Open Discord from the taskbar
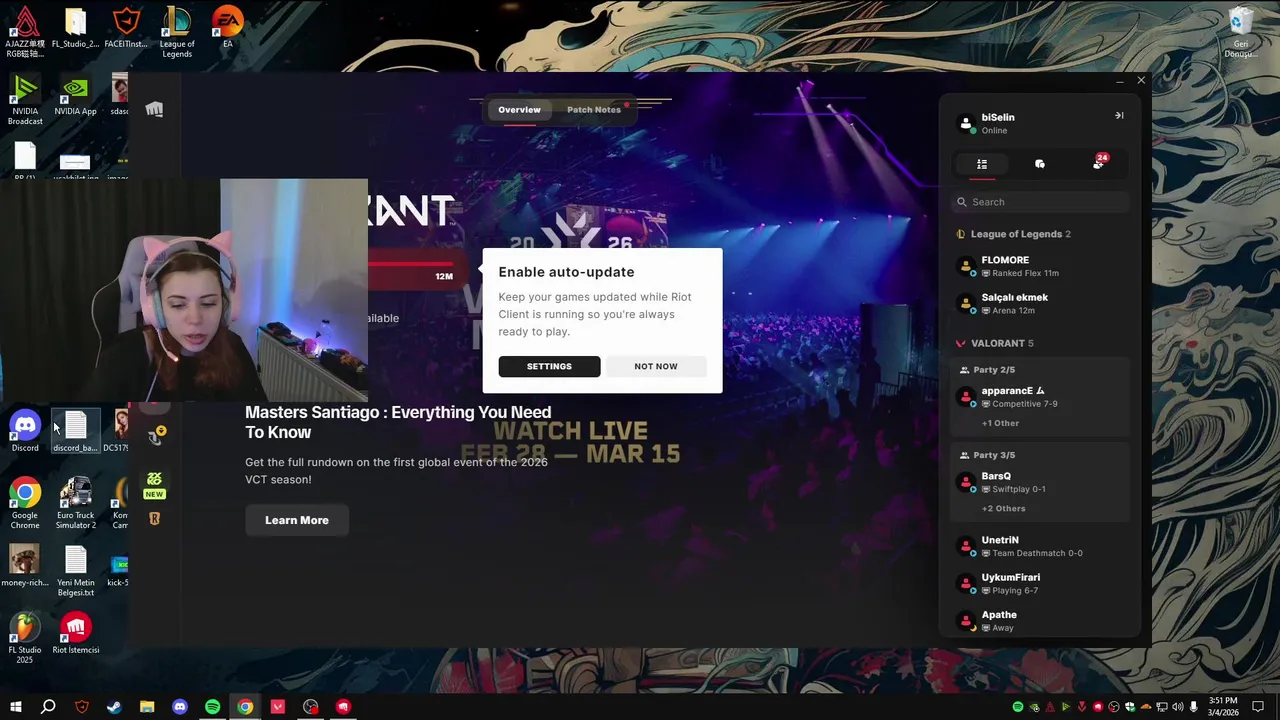 click(180, 707)
